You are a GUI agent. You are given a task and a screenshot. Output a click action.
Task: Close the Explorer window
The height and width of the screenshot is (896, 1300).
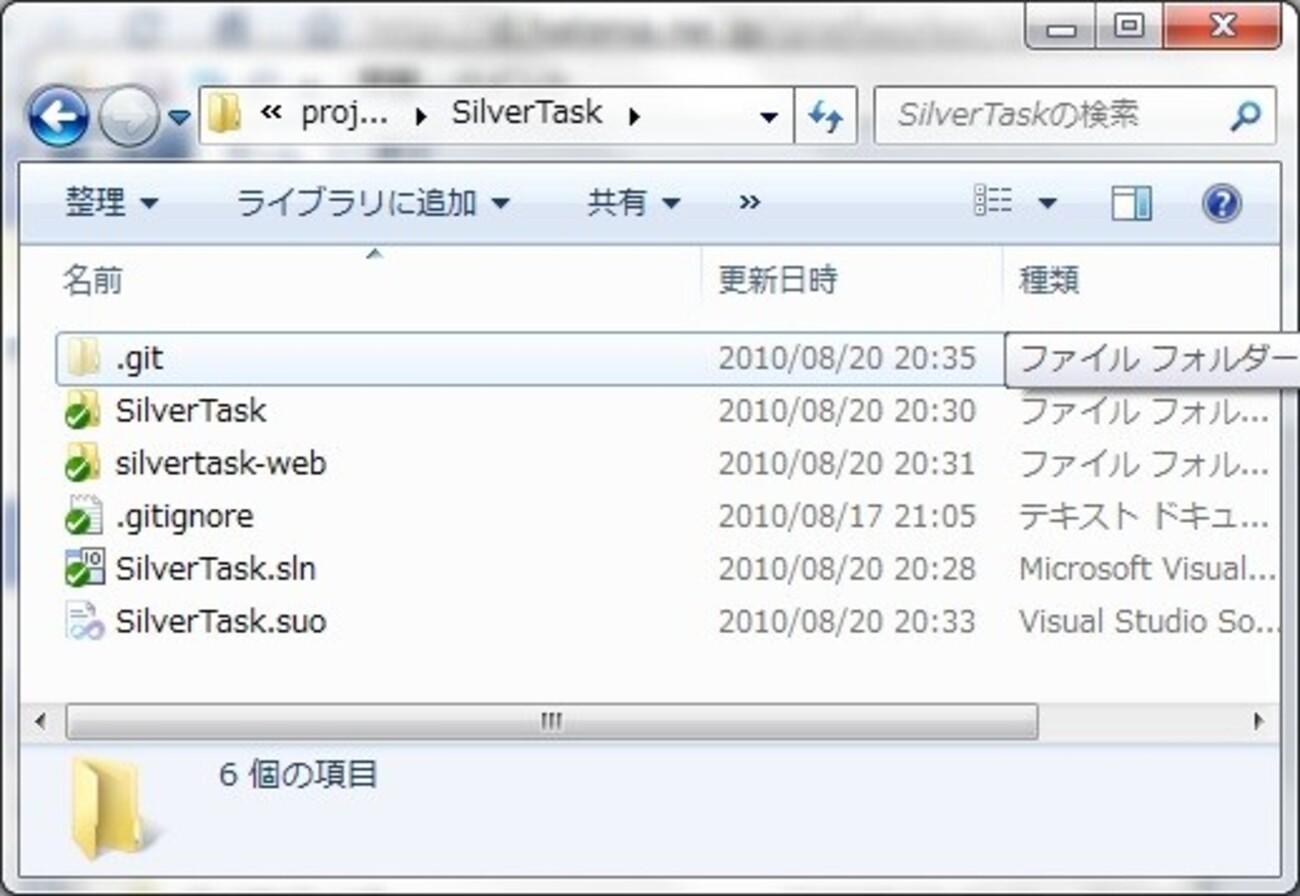1222,26
